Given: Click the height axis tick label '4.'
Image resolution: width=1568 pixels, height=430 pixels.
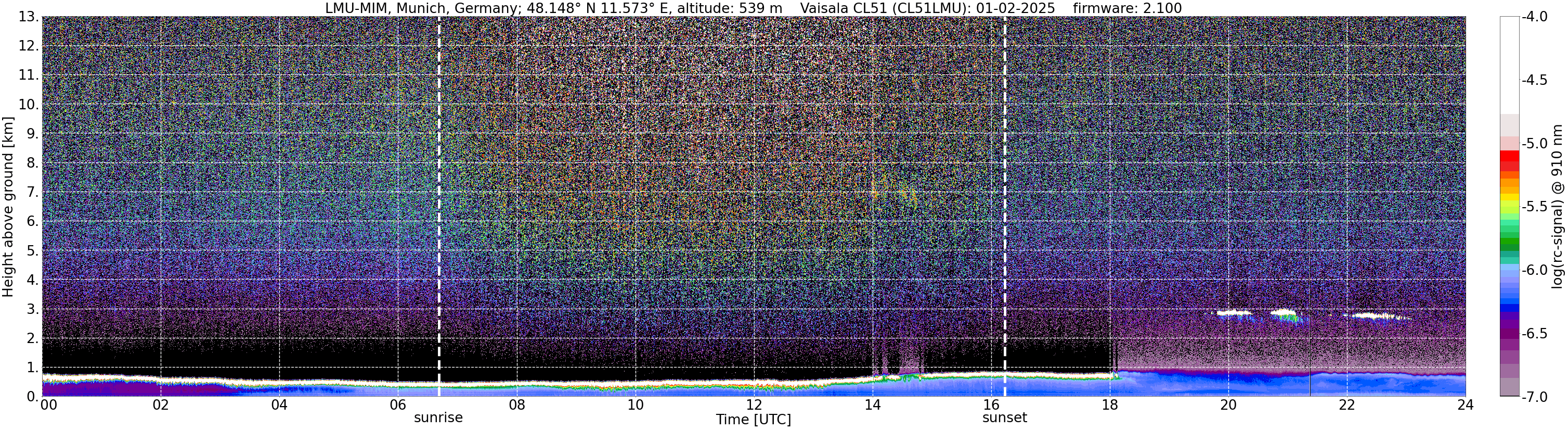Looking at the screenshot, I should point(32,280).
